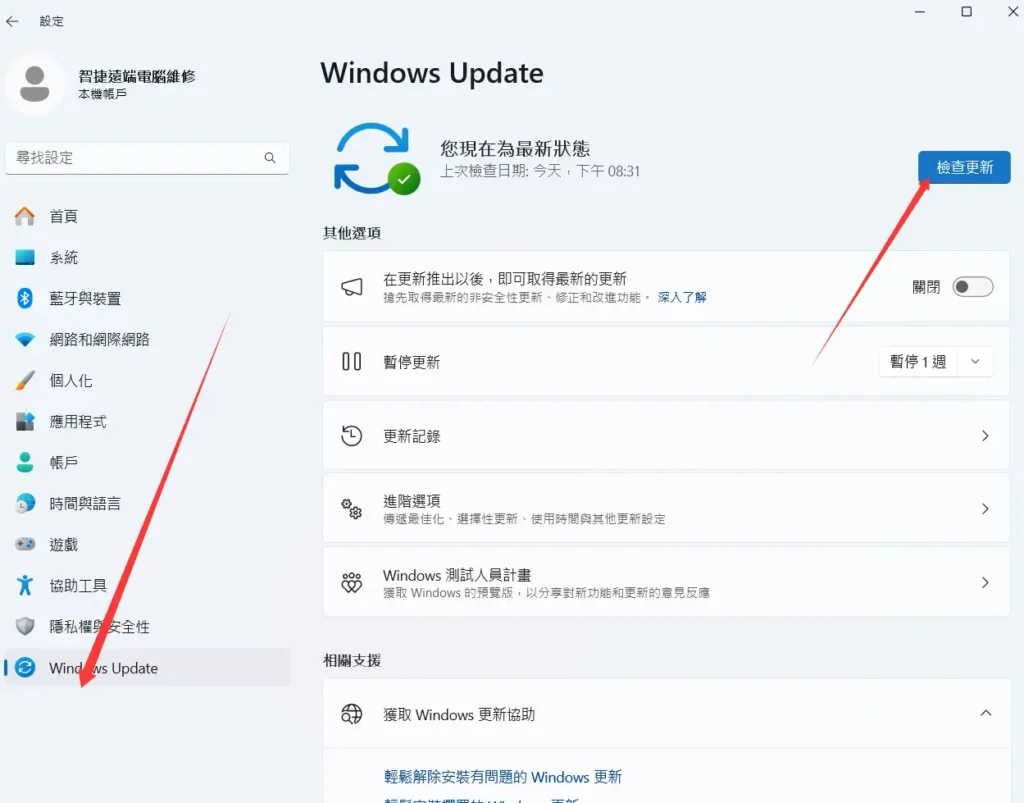Click the 系統 monitor icon
This screenshot has height=803, width=1024.
coord(25,257)
